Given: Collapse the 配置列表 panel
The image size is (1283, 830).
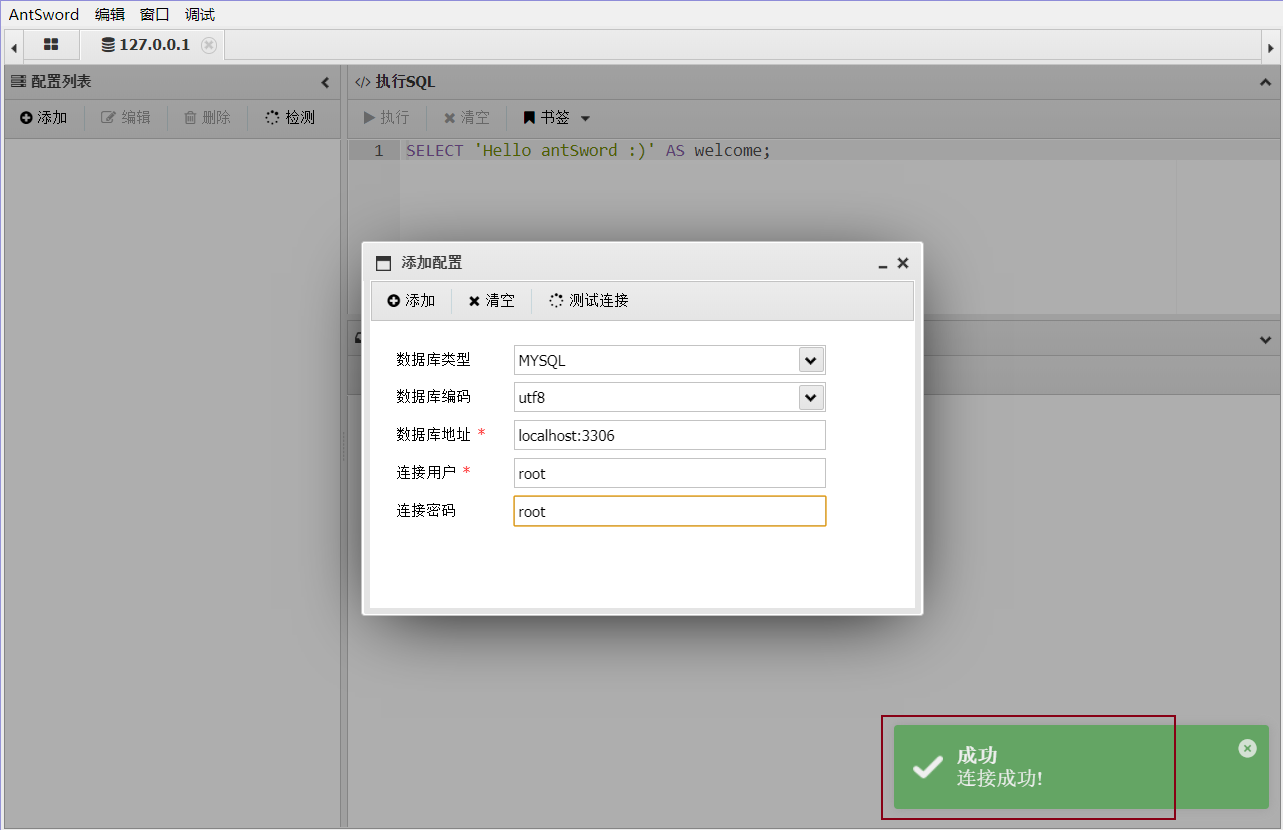Looking at the screenshot, I should tap(325, 82).
